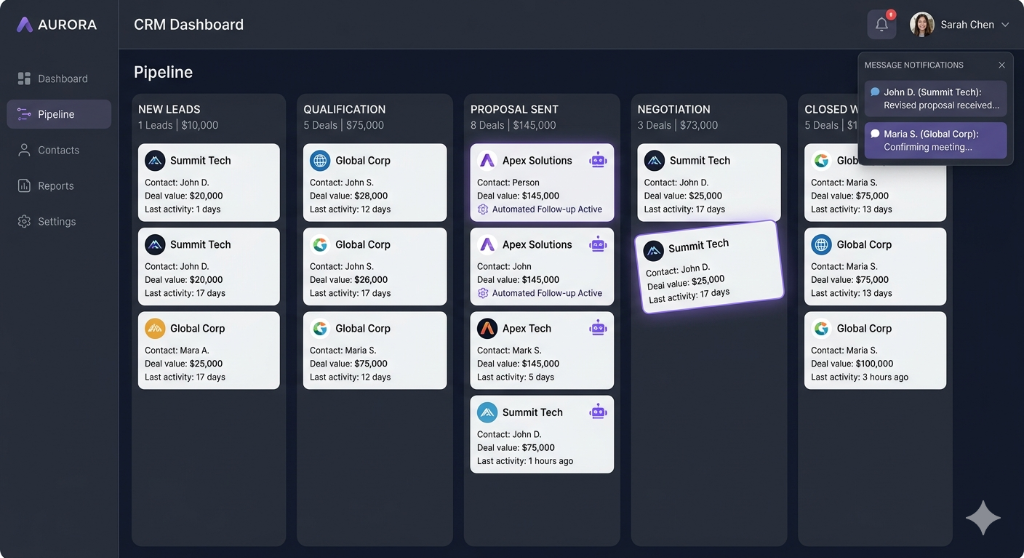The width and height of the screenshot is (1024, 558).
Task: Click '8 Deals | $145,000' summary text
Action: [513, 125]
